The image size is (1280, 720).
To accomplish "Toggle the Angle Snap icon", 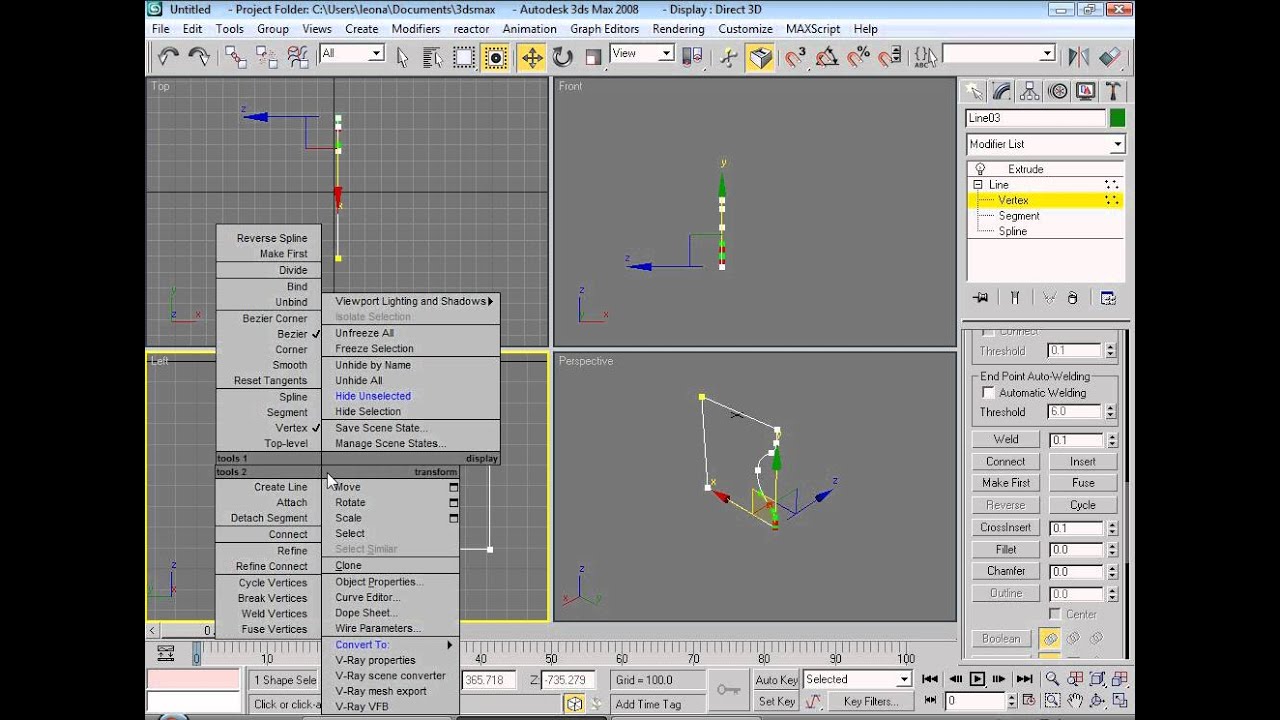I will 827,57.
